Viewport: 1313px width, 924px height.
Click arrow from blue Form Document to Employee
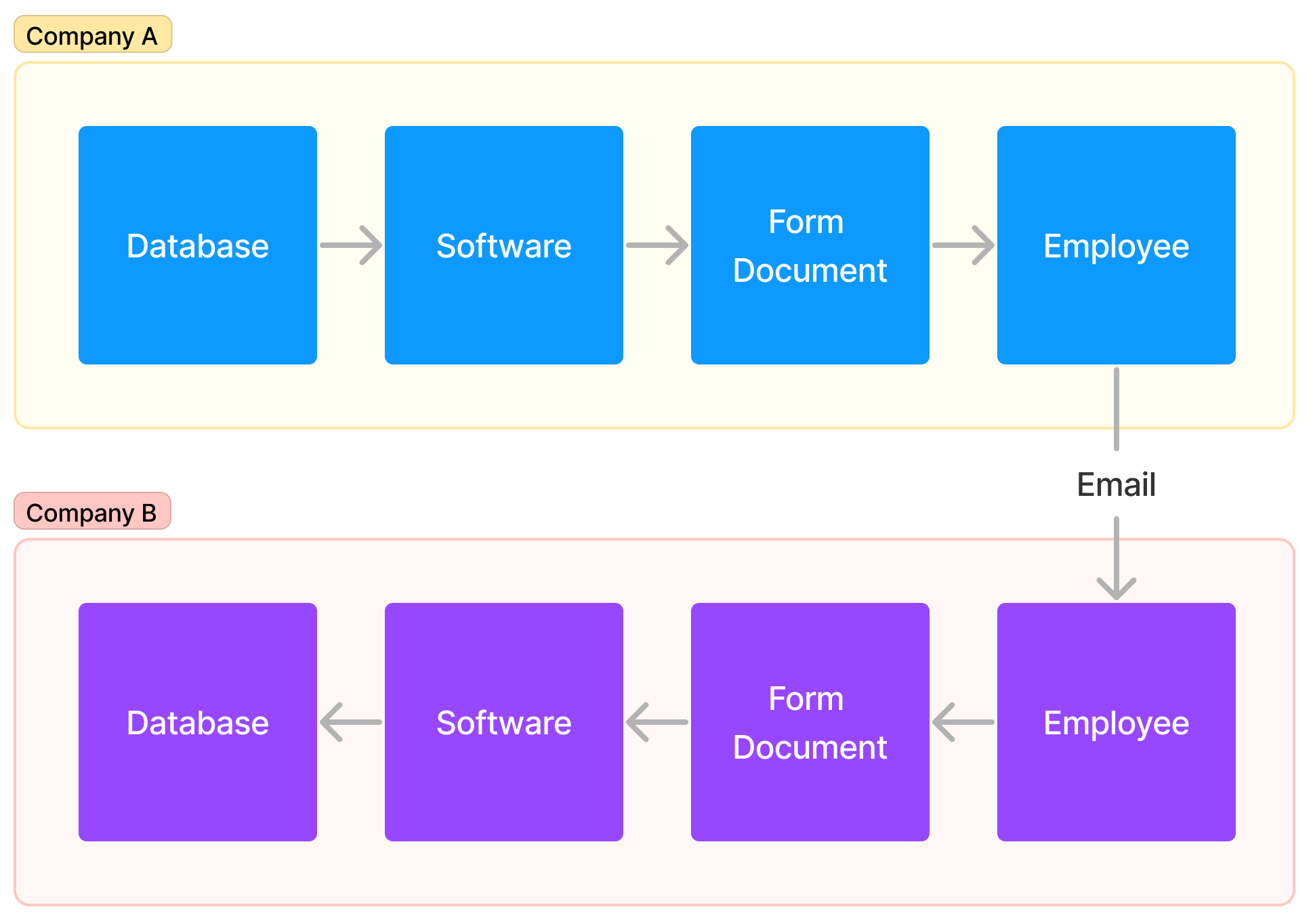click(963, 245)
